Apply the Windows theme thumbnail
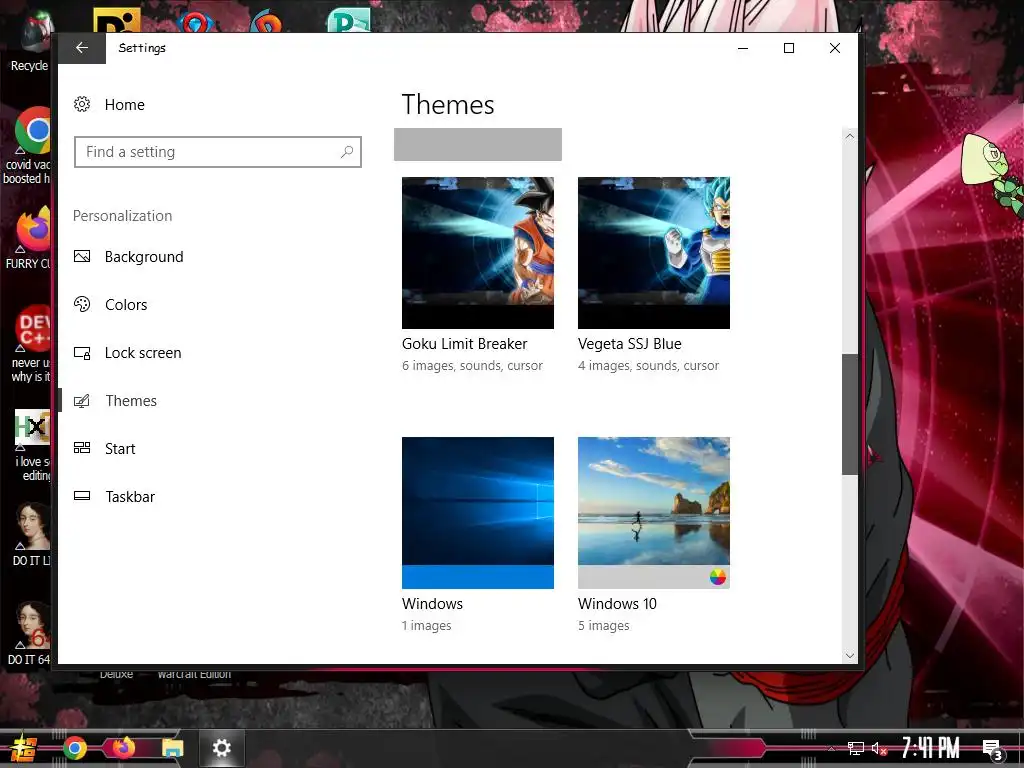 [477, 513]
